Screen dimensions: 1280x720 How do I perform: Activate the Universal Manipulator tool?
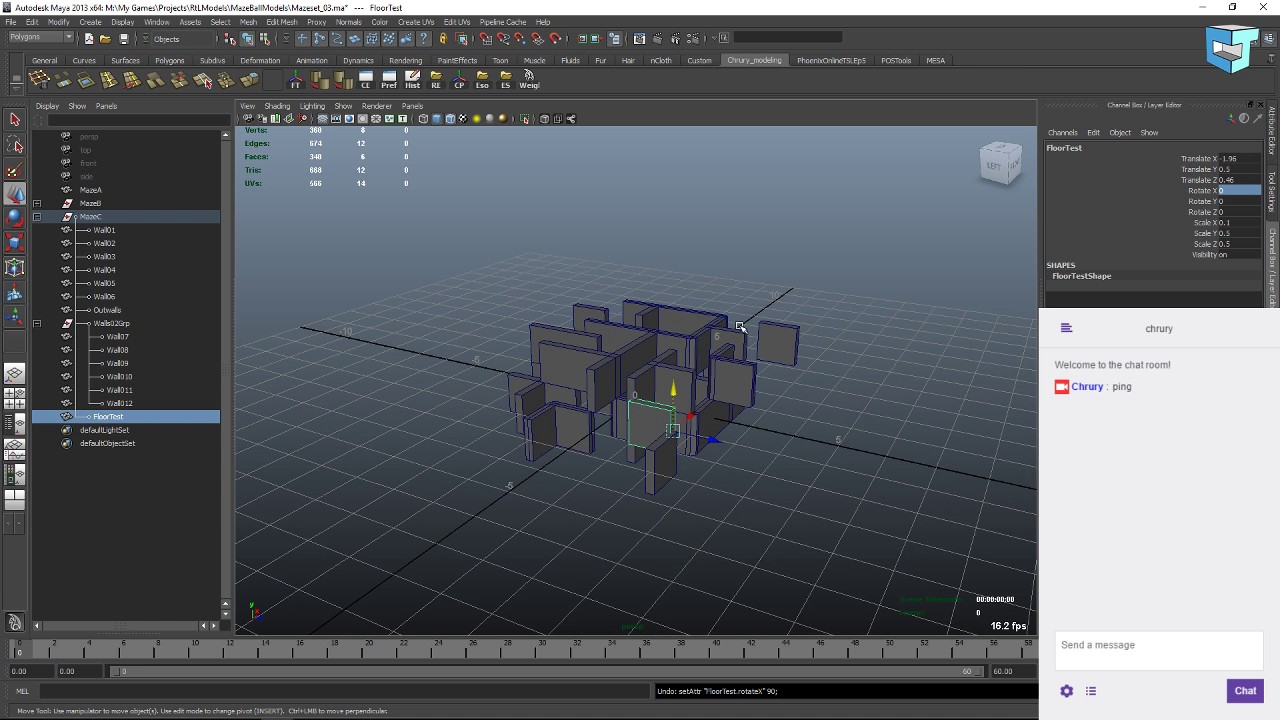pyautogui.click(x=14, y=267)
